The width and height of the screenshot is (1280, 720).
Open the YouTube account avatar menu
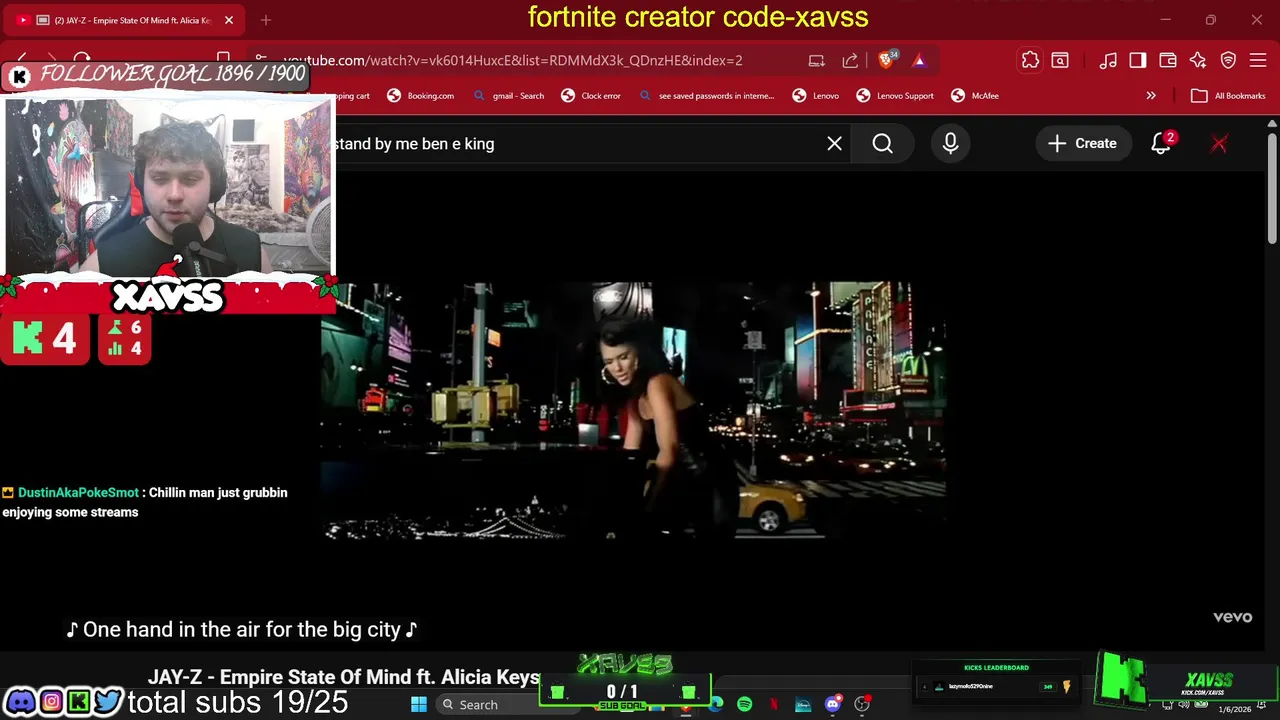(1219, 144)
